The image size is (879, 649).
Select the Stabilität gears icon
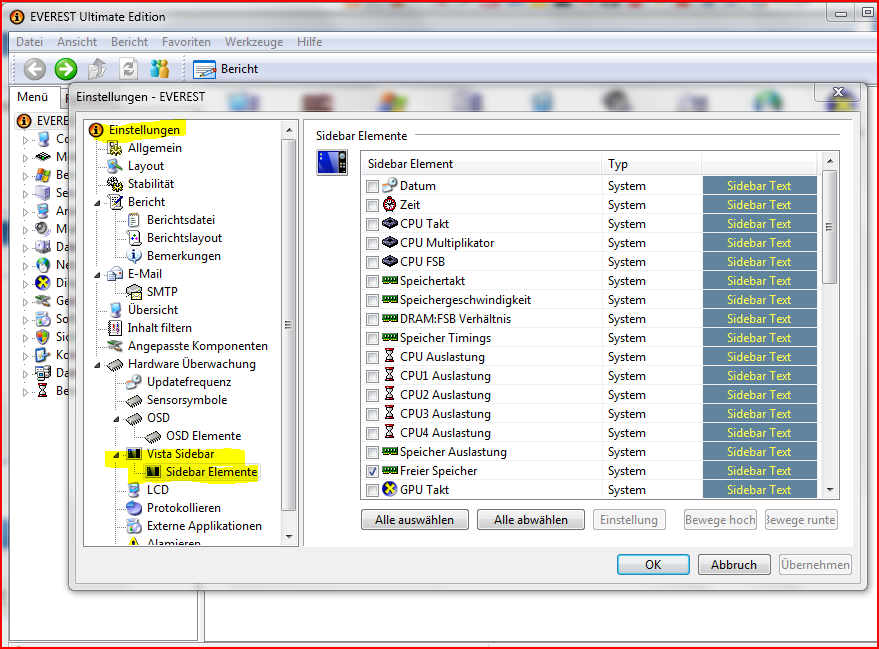tap(115, 184)
